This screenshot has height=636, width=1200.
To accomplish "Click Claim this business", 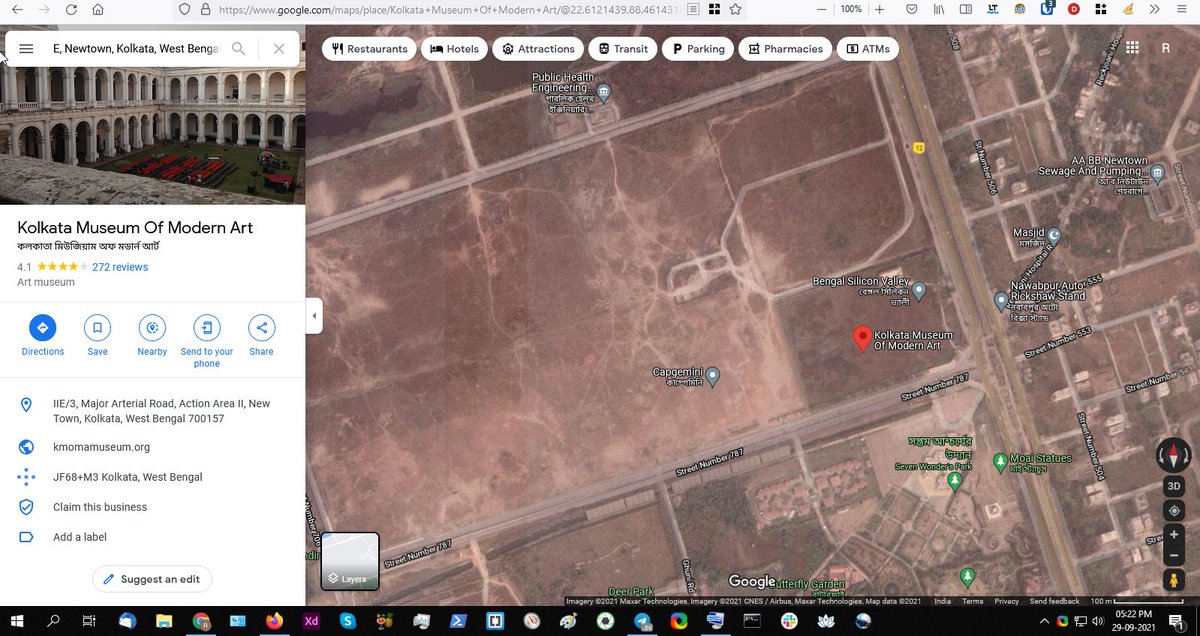I will (x=100, y=507).
